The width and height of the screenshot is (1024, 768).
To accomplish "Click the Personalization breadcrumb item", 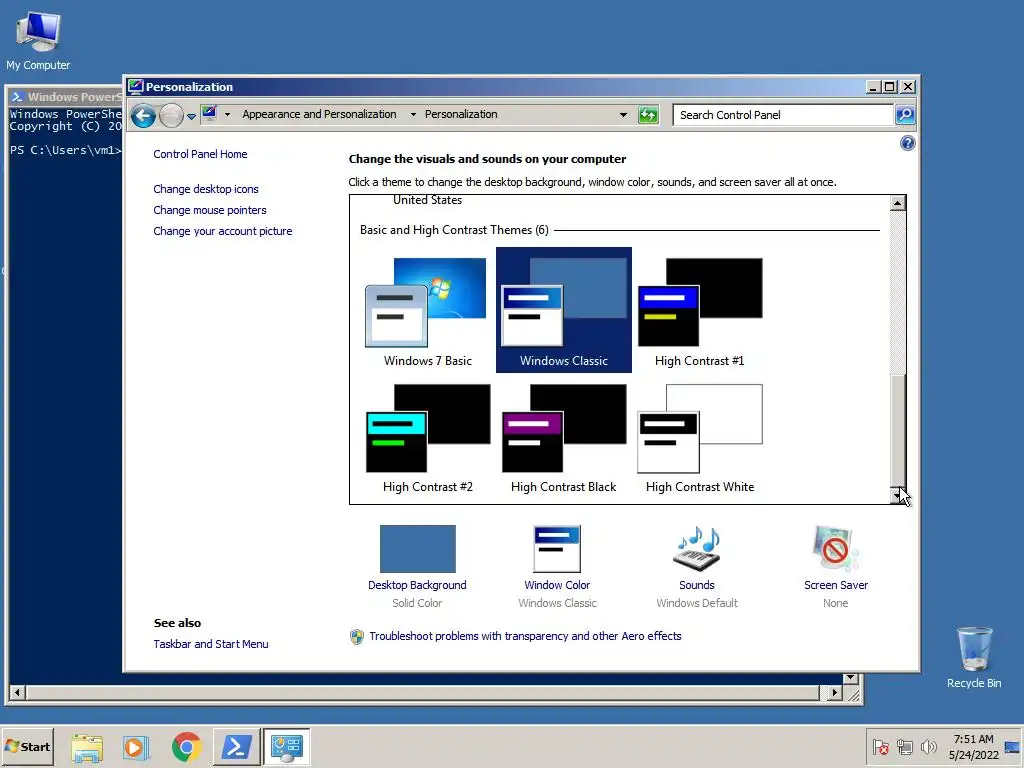I will pos(461,114).
